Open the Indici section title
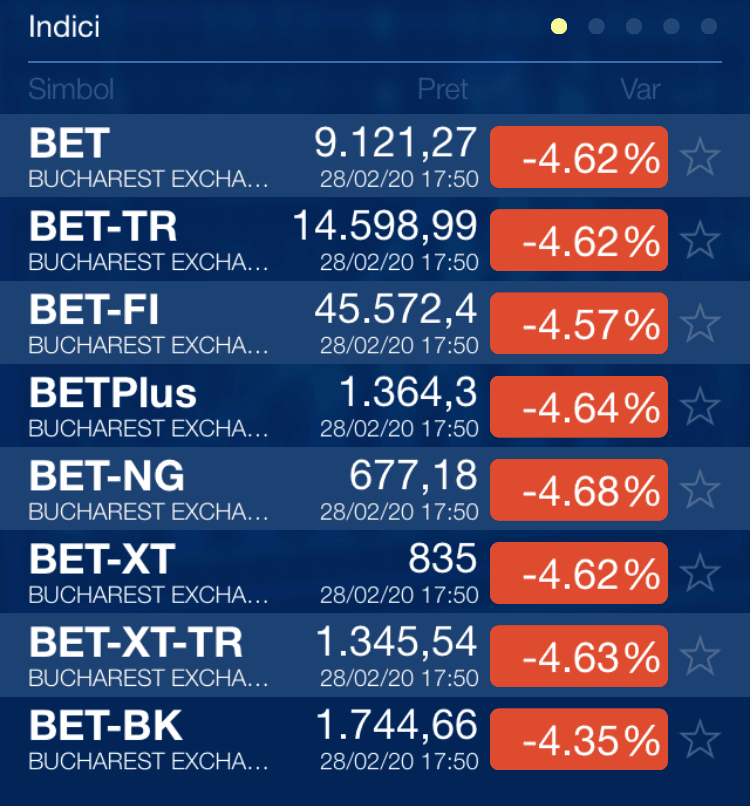The height and width of the screenshot is (806, 750). coord(64,27)
